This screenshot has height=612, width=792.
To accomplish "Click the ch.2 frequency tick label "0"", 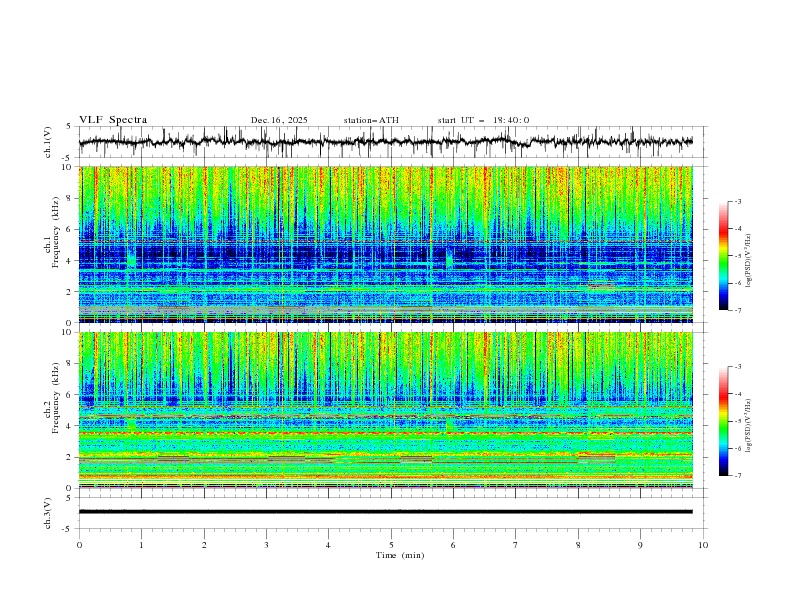I will pyautogui.click(x=70, y=488).
